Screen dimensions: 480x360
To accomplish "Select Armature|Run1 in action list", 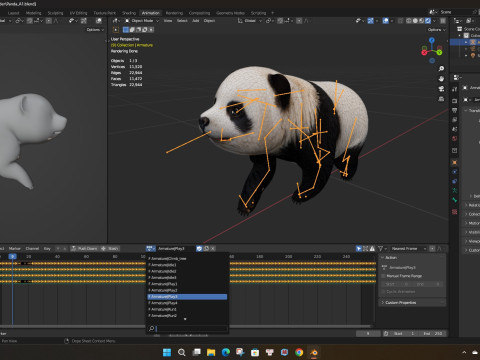I will click(187, 309).
